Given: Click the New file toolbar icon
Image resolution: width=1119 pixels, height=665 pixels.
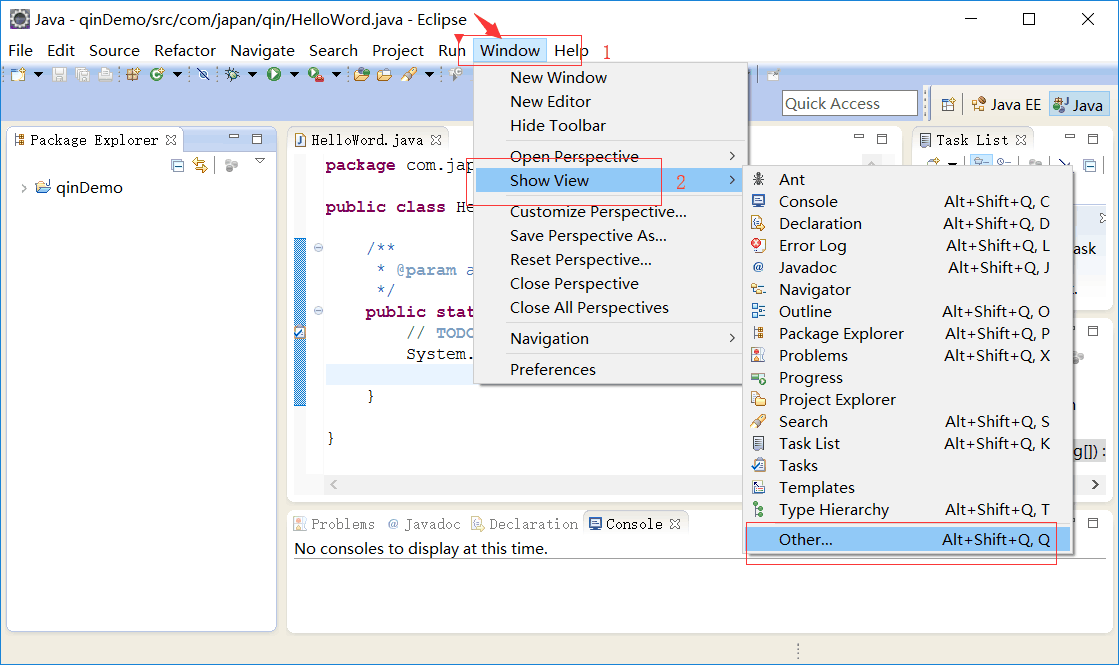Looking at the screenshot, I should 18,74.
